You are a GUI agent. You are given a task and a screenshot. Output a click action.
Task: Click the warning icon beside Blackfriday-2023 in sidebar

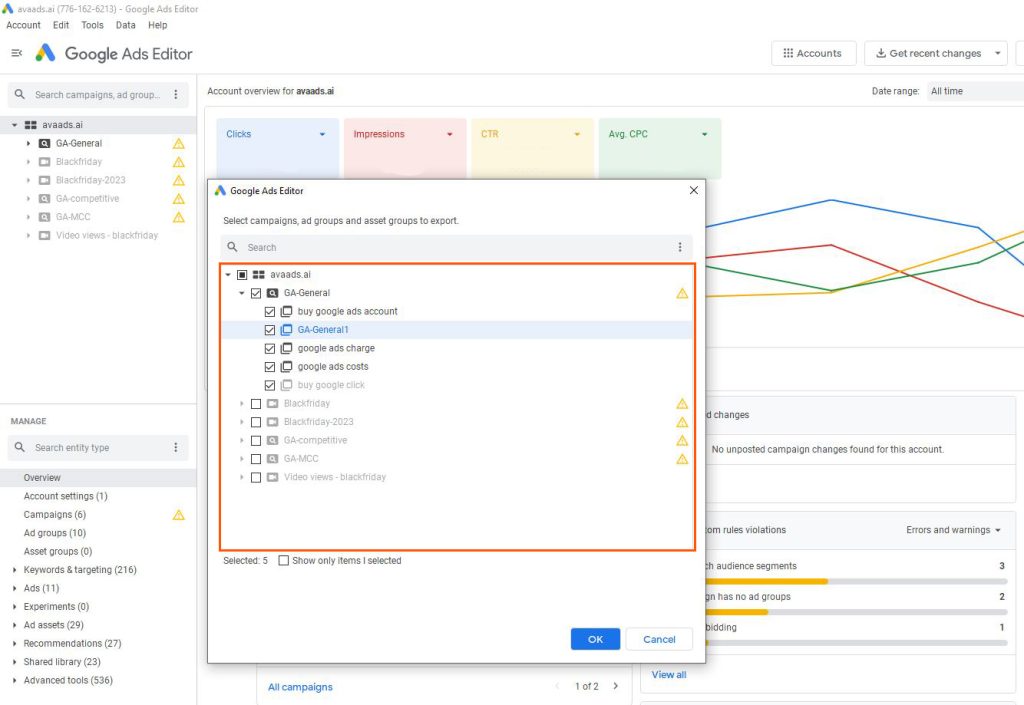[x=178, y=180]
